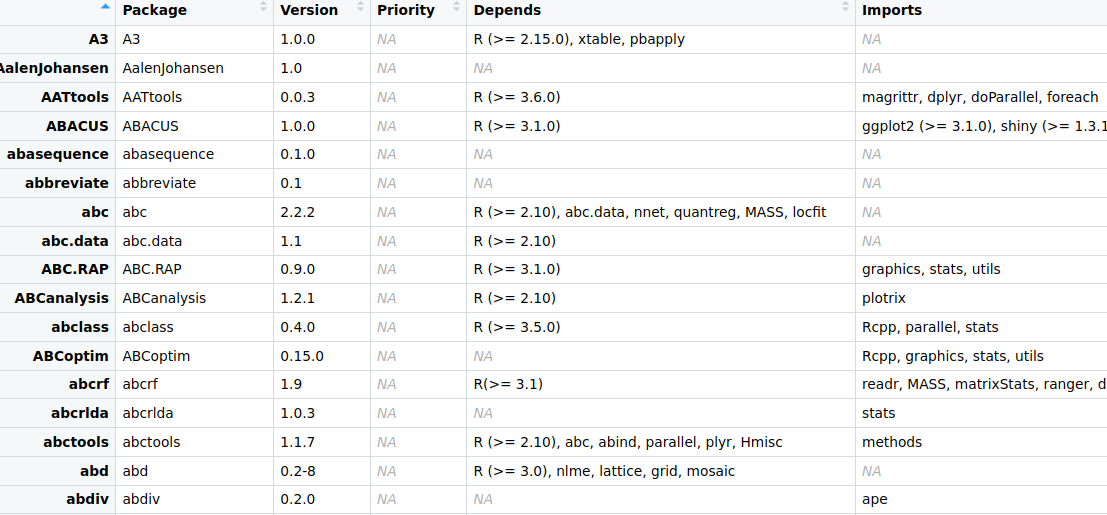Sort table by Version column
This screenshot has width=1107, height=515.
point(322,11)
